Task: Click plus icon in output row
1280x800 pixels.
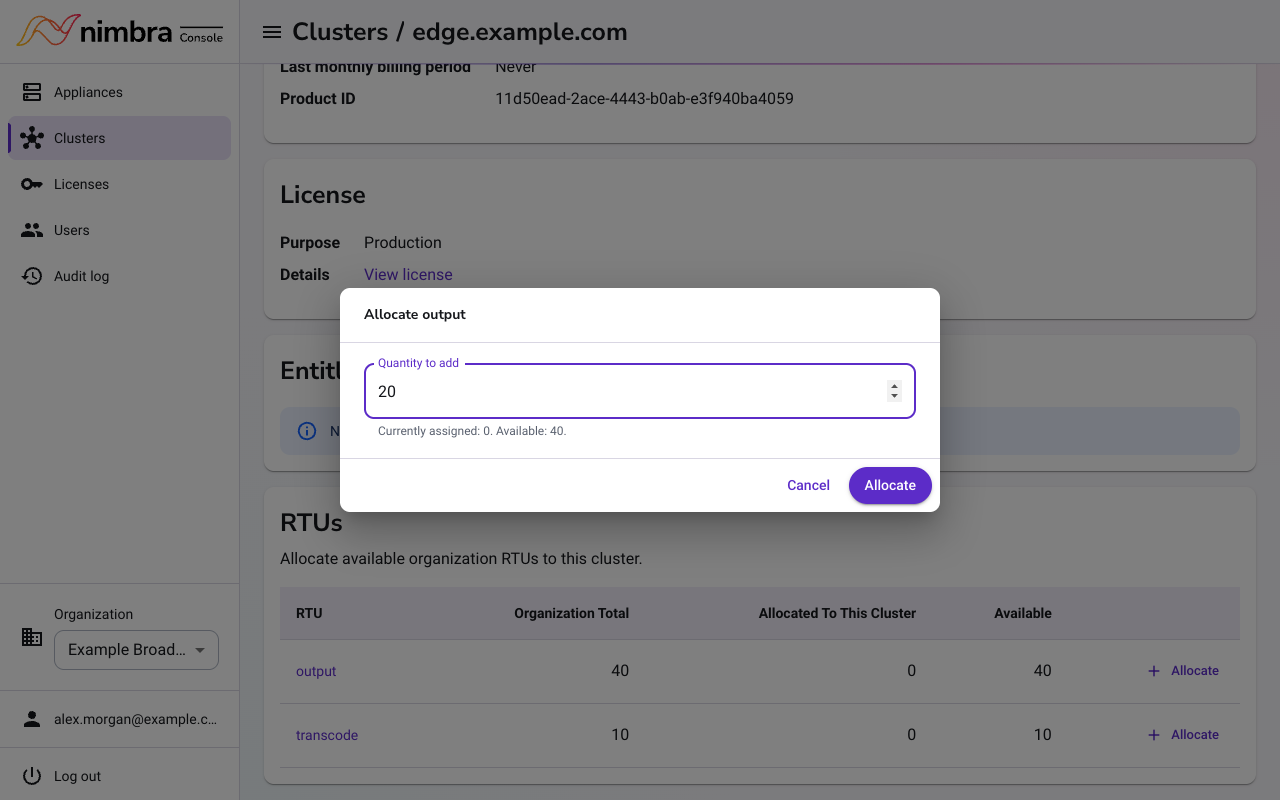Action: (1154, 671)
